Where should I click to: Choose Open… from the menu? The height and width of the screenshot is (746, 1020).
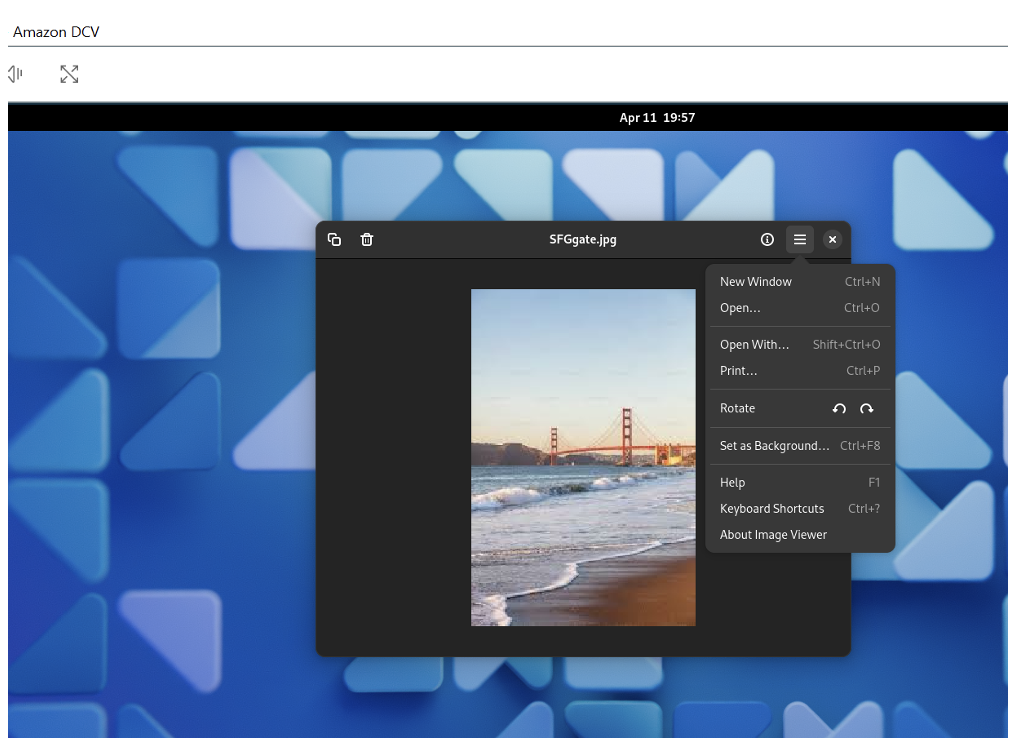(740, 308)
